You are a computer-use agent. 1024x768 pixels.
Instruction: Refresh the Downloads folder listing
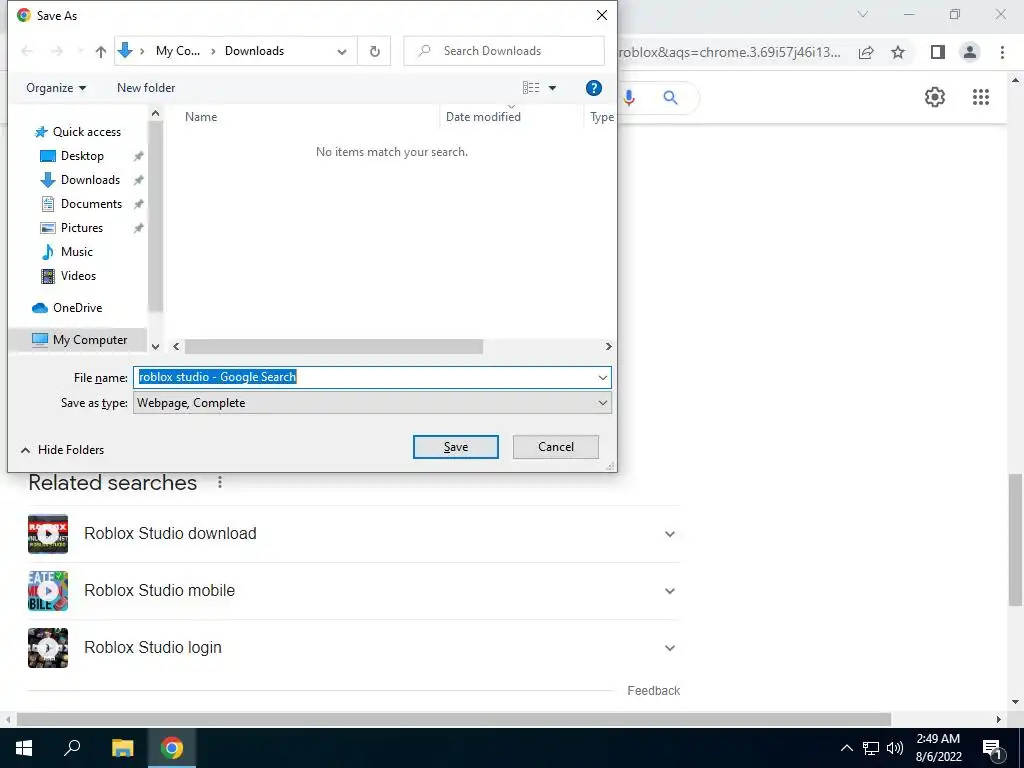coord(374,51)
